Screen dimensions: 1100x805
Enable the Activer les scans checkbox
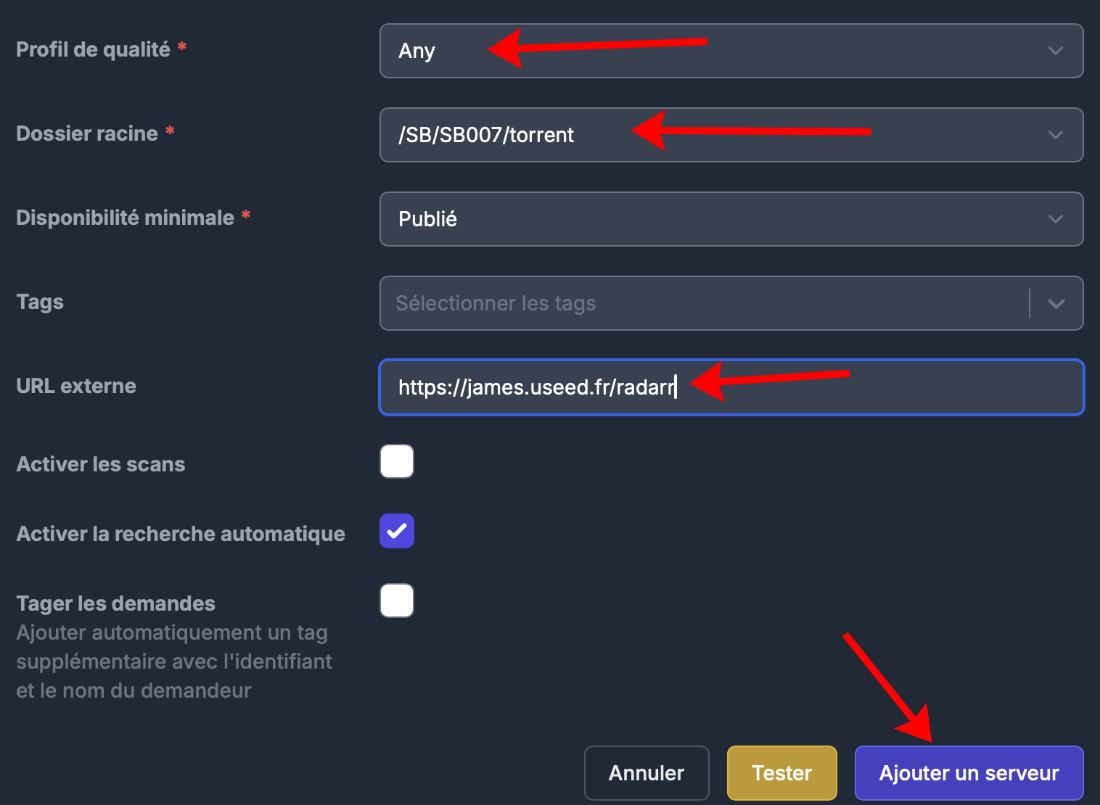click(397, 462)
